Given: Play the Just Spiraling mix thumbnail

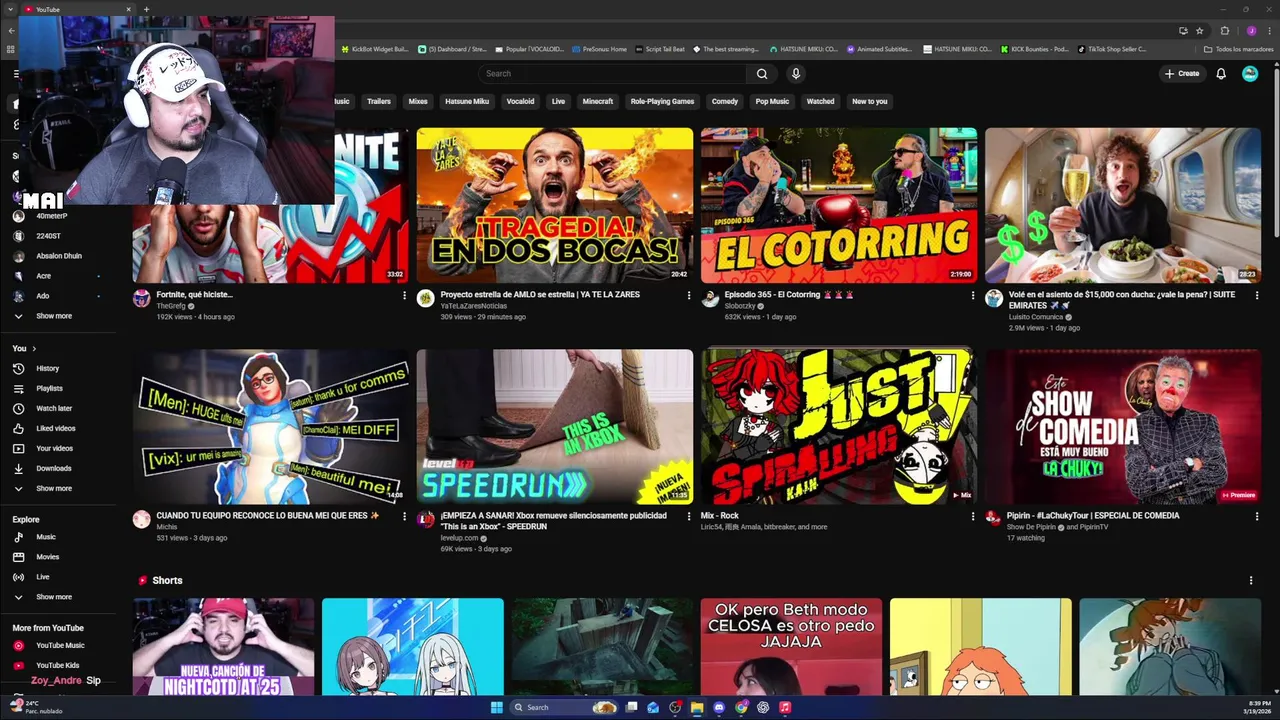Looking at the screenshot, I should click(839, 427).
